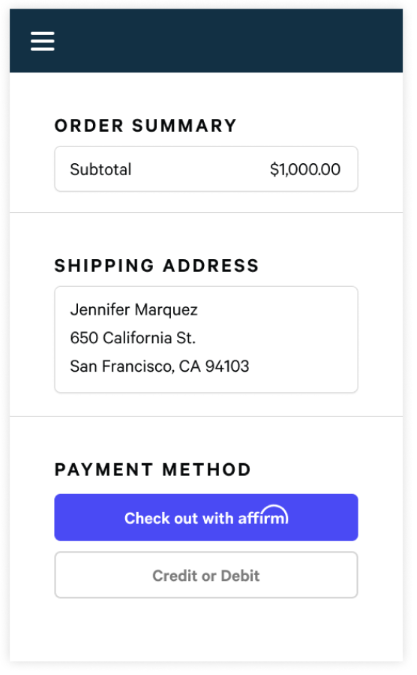Click the word Debit on the payment button
This screenshot has height=675, width=417.
[240, 576]
